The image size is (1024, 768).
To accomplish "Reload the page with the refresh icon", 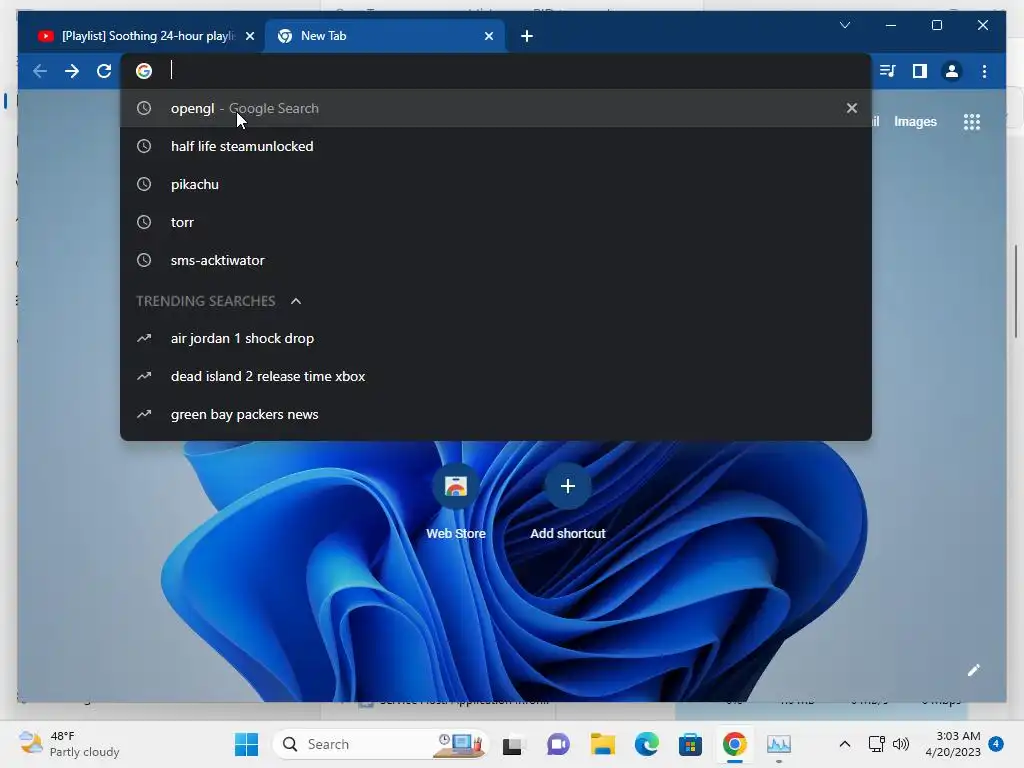I will [104, 71].
